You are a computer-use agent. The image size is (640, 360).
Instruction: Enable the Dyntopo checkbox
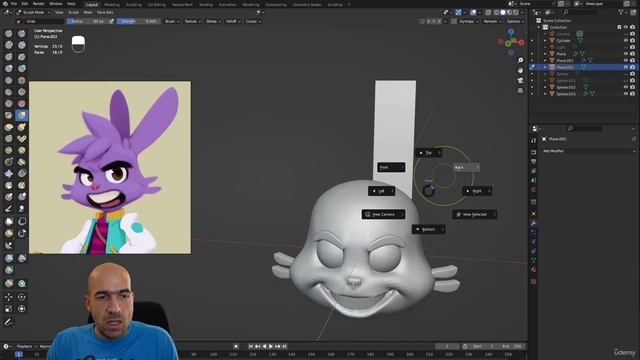[454, 21]
